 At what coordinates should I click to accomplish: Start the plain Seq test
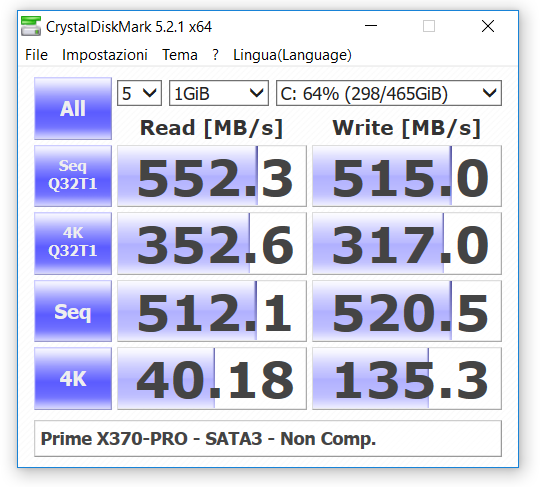pyautogui.click(x=73, y=311)
